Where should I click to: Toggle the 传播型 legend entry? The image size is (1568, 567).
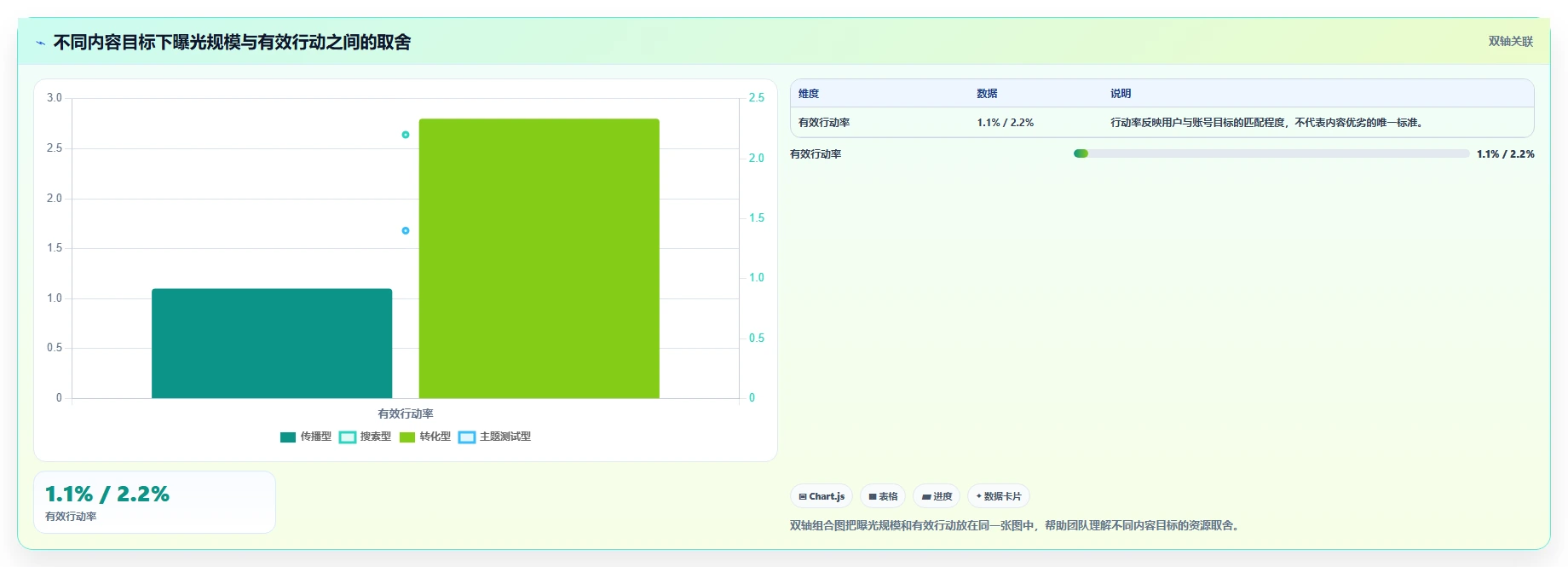pyautogui.click(x=305, y=437)
